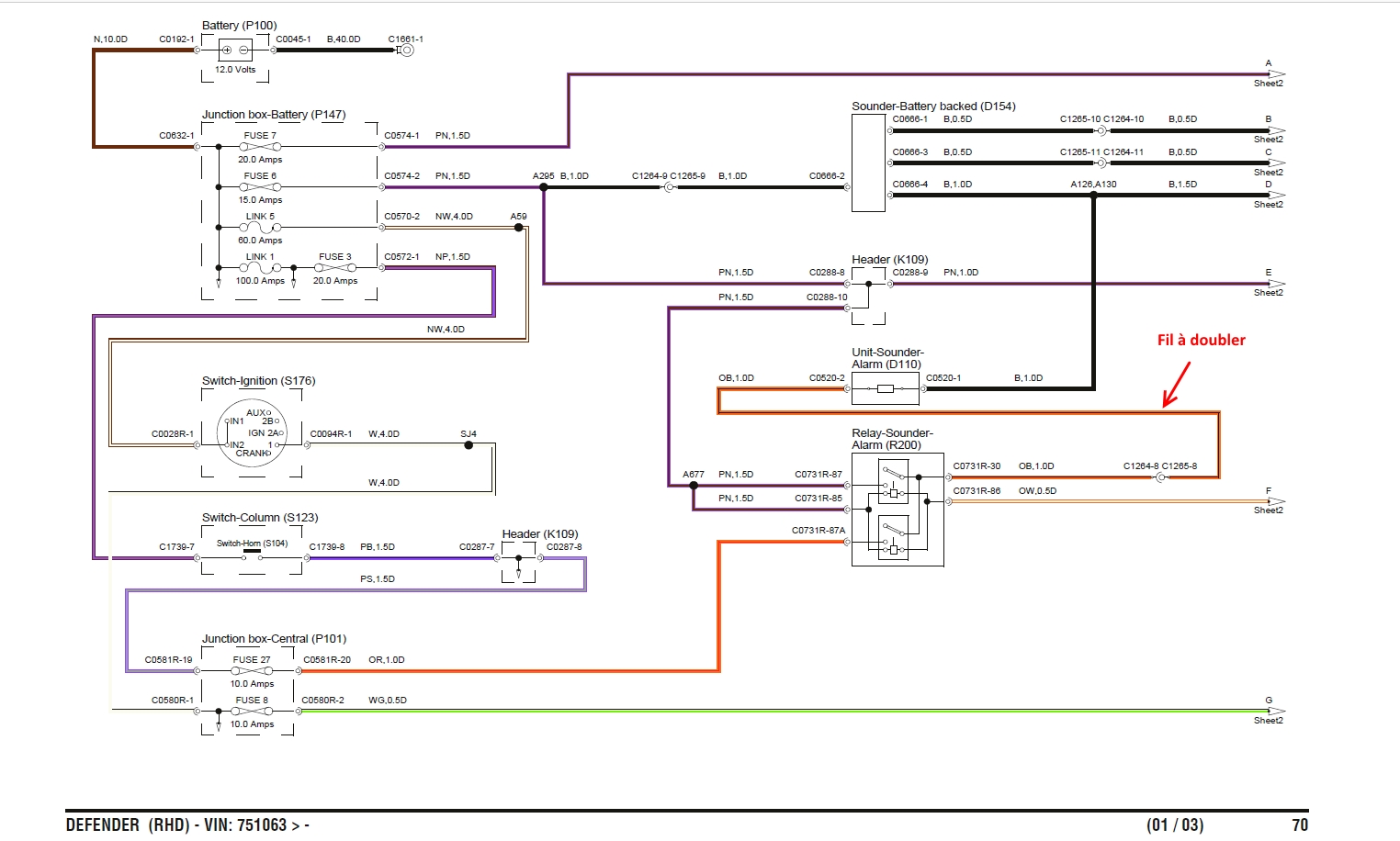Select the FUSE 7 20.0 Amps symbol

pos(259,147)
